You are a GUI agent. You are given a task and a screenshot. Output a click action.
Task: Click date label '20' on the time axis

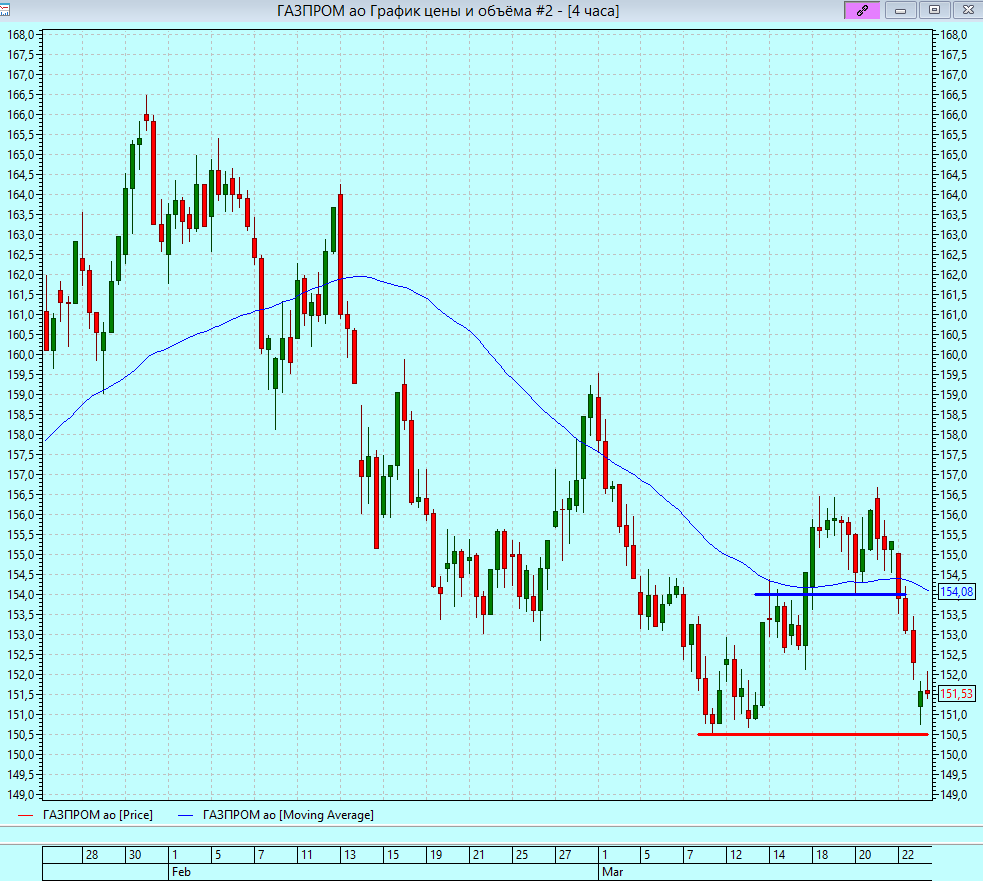coord(865,855)
